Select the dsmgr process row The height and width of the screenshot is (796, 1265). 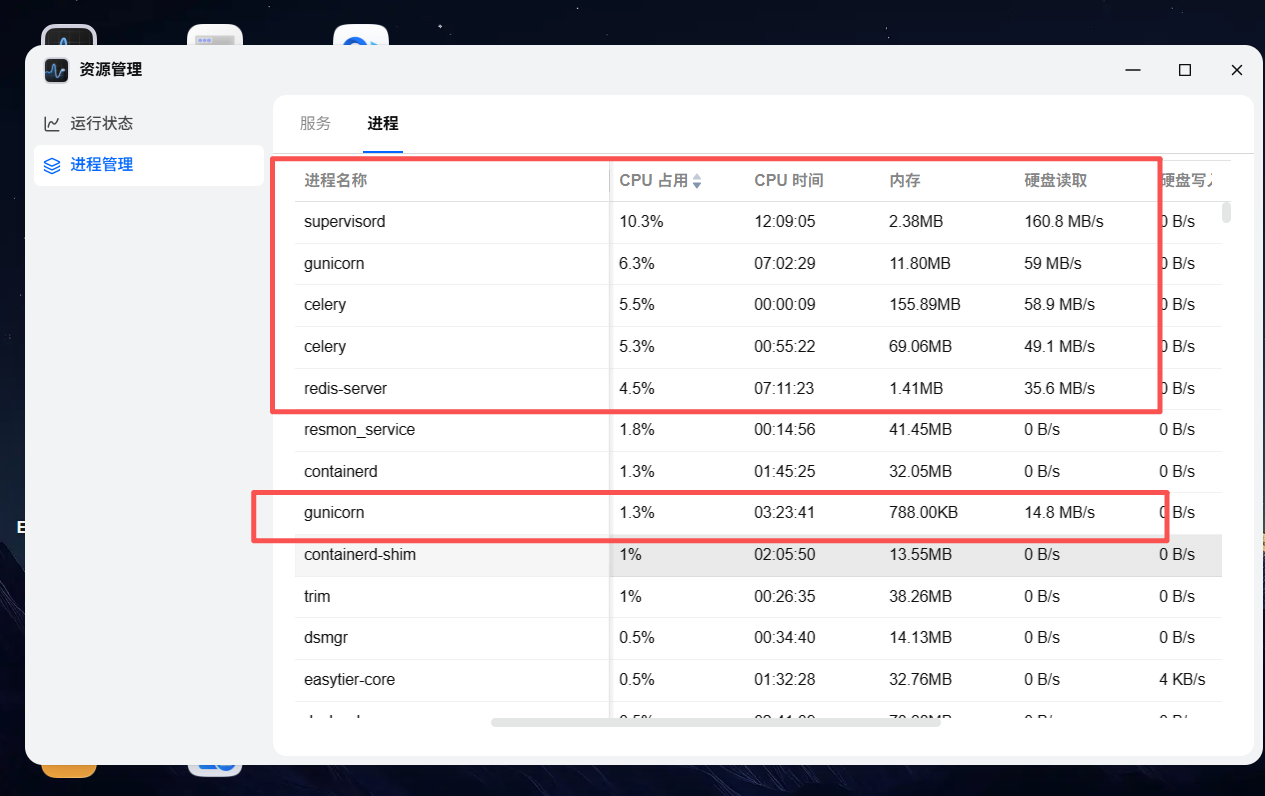[x=758, y=638]
